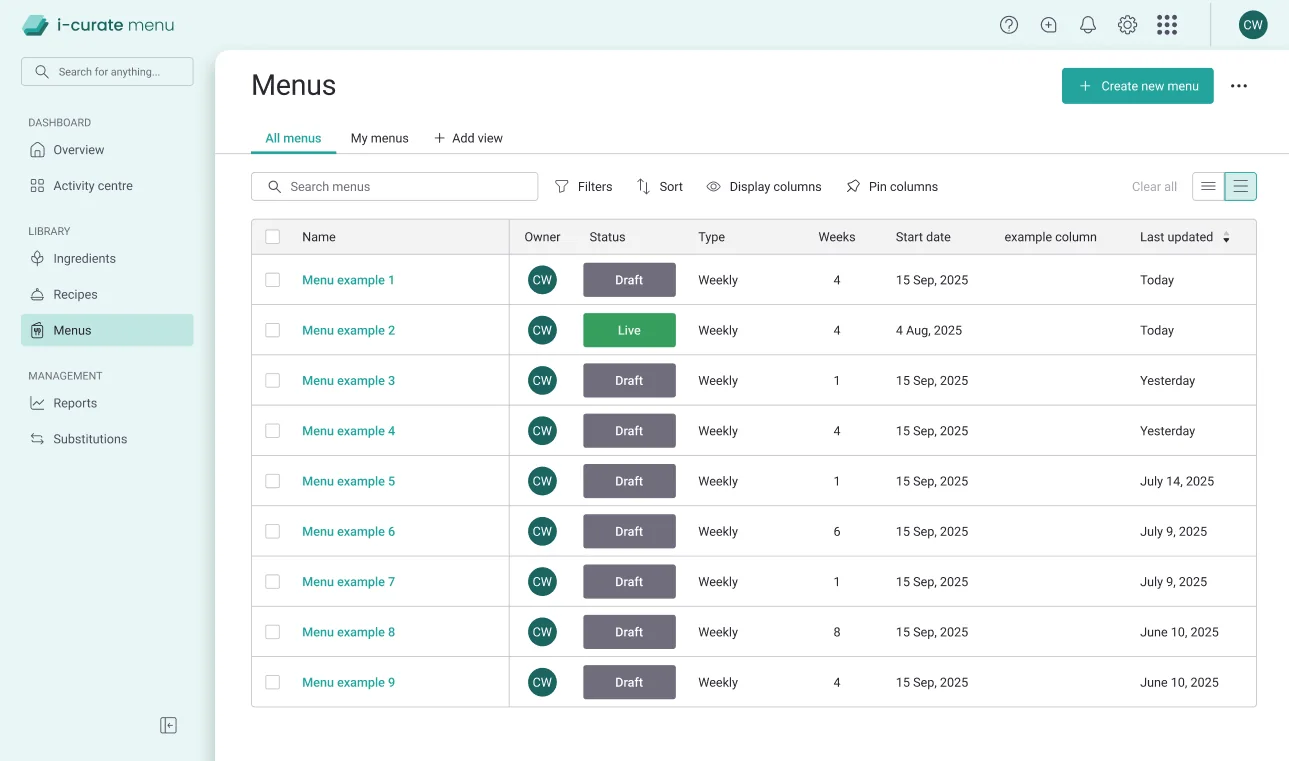Viewport: 1289px width, 761px height.
Task: Open Draft status of Menu example 3
Action: point(629,380)
